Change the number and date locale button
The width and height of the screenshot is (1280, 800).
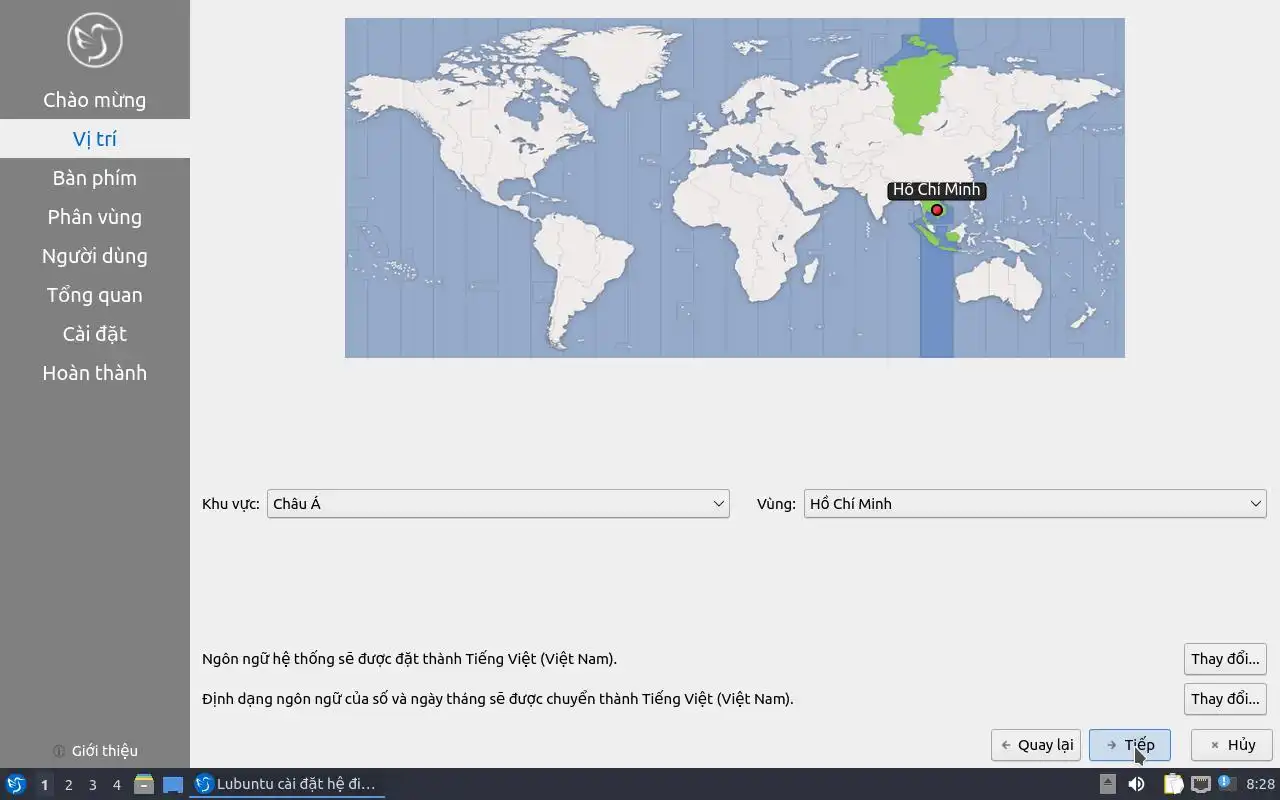tap(1225, 698)
